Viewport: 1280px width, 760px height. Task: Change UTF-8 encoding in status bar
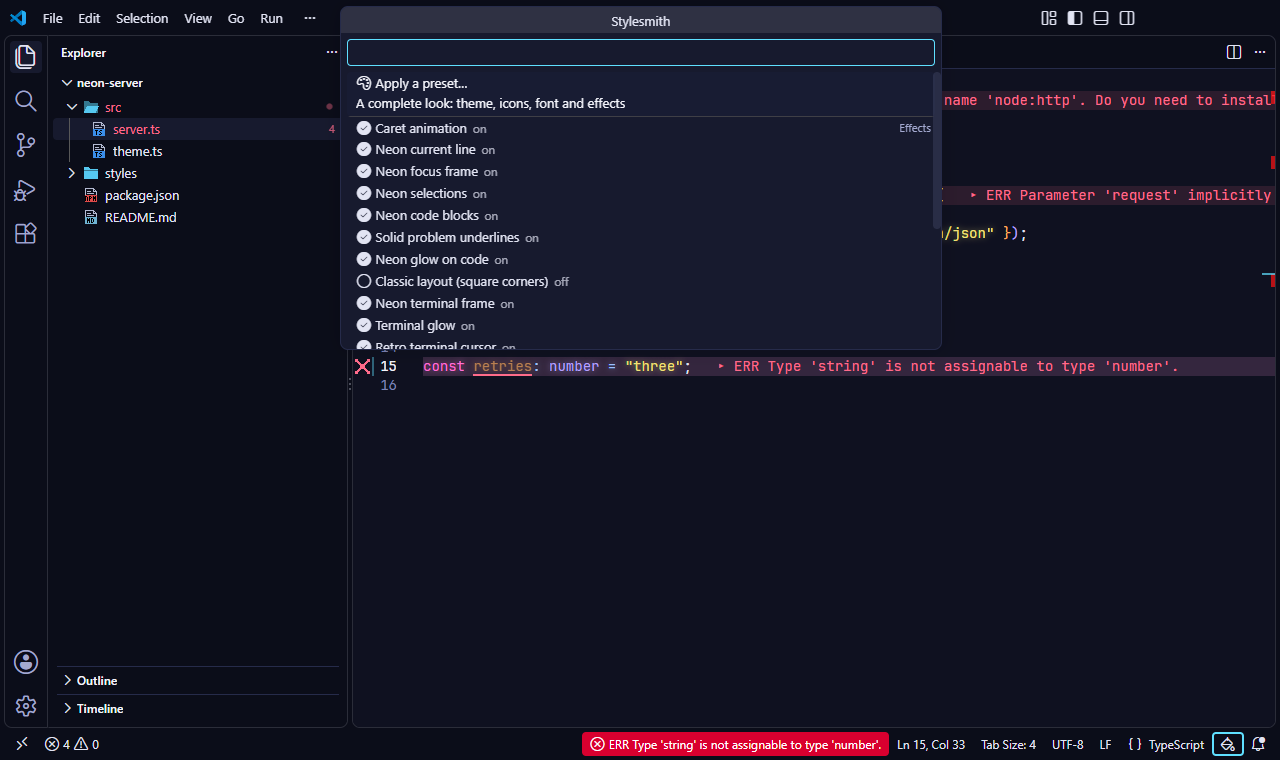[1068, 744]
